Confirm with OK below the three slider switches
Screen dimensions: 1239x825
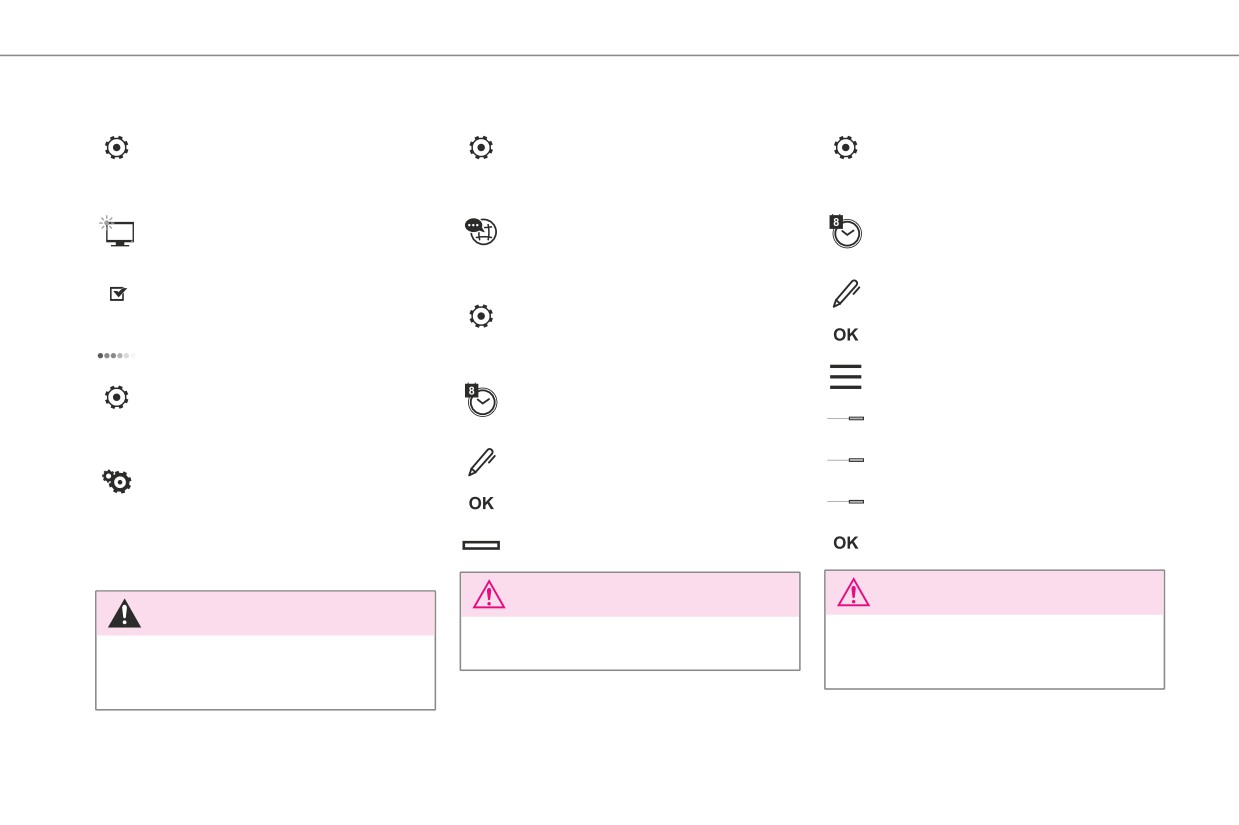click(x=846, y=543)
